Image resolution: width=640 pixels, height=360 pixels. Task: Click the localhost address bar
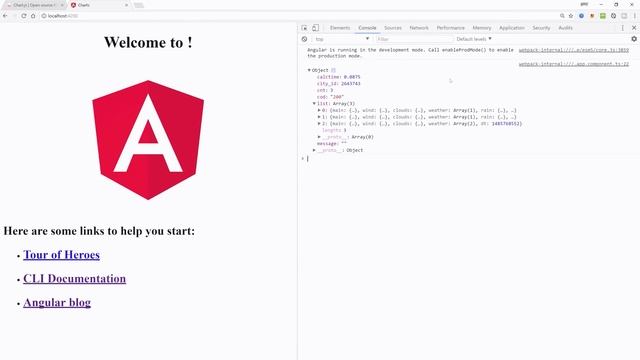300,16
